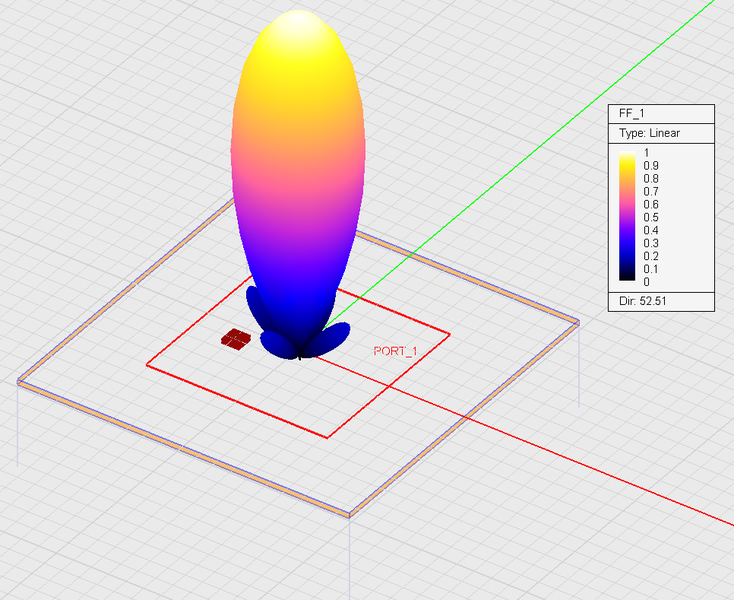The width and height of the screenshot is (734, 600).
Task: Click the legend value 0 label
Action: point(646,282)
